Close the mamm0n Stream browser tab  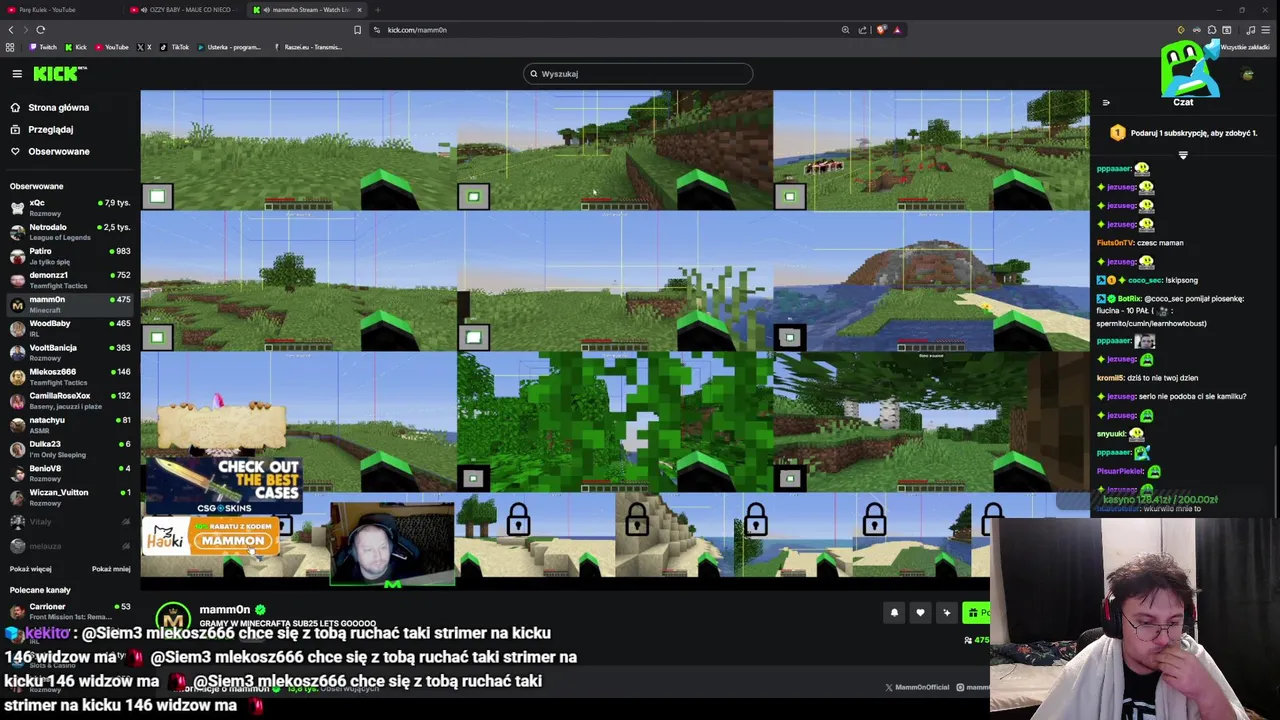pyautogui.click(x=359, y=10)
